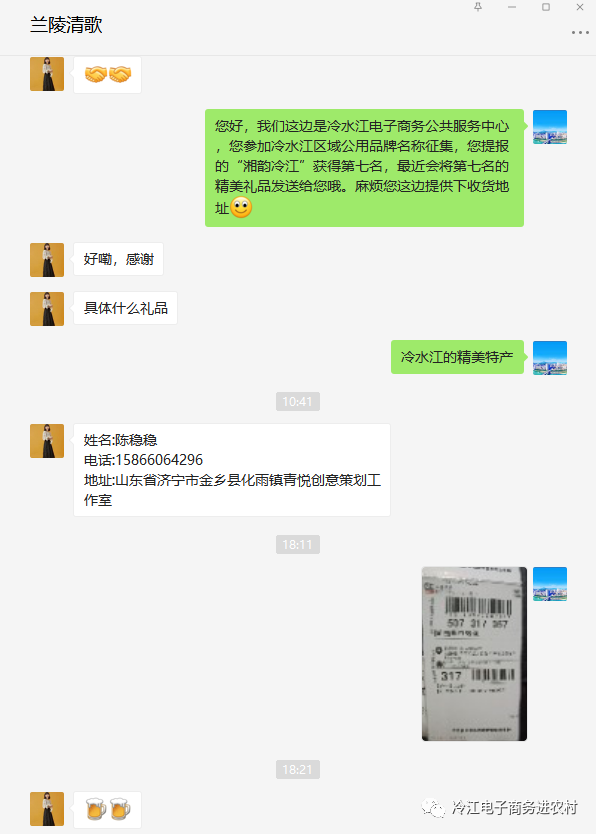Viewport: 596px width, 834px height.
Task: Click sender avatar beside shipping label image
Action: 550,584
